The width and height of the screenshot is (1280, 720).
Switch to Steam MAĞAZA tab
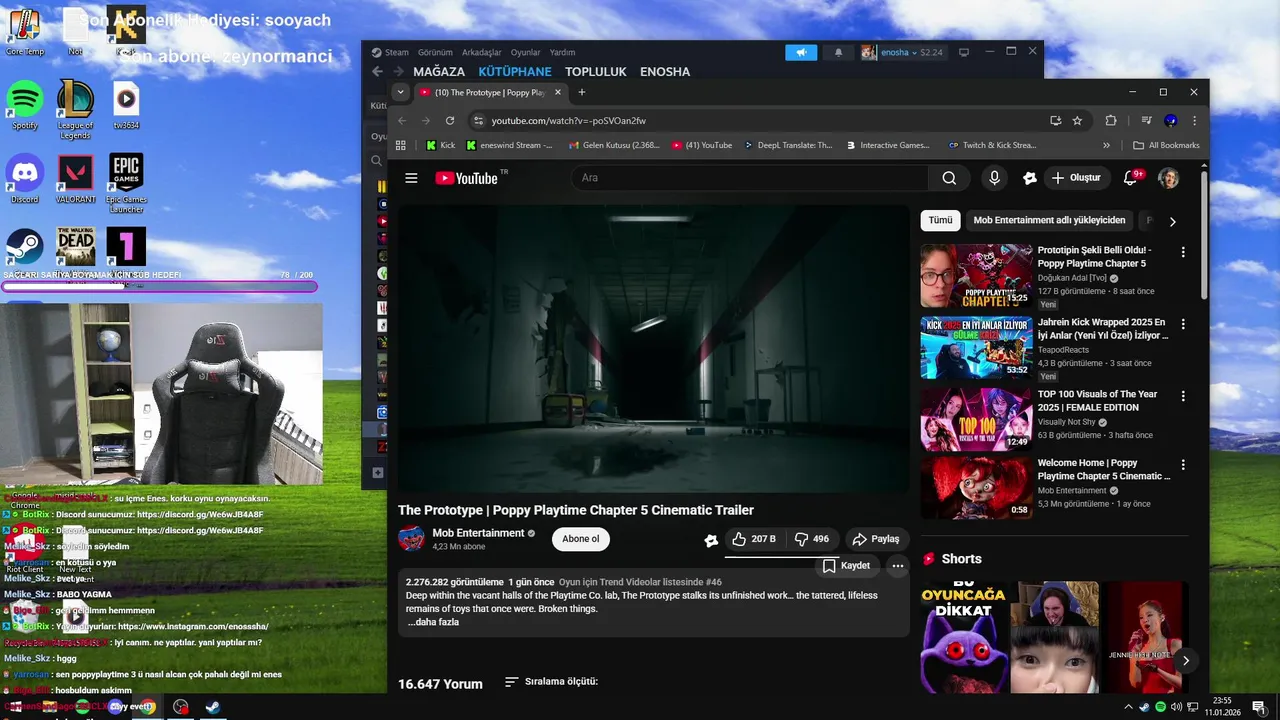pyautogui.click(x=439, y=72)
